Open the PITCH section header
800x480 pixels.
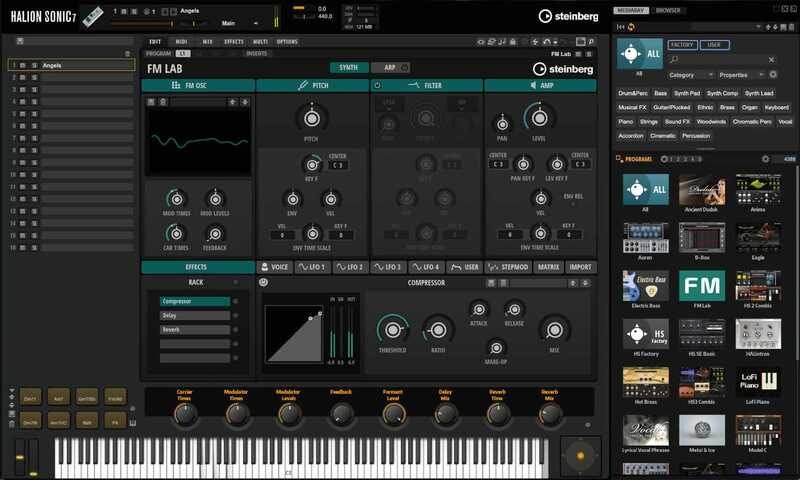(312, 86)
